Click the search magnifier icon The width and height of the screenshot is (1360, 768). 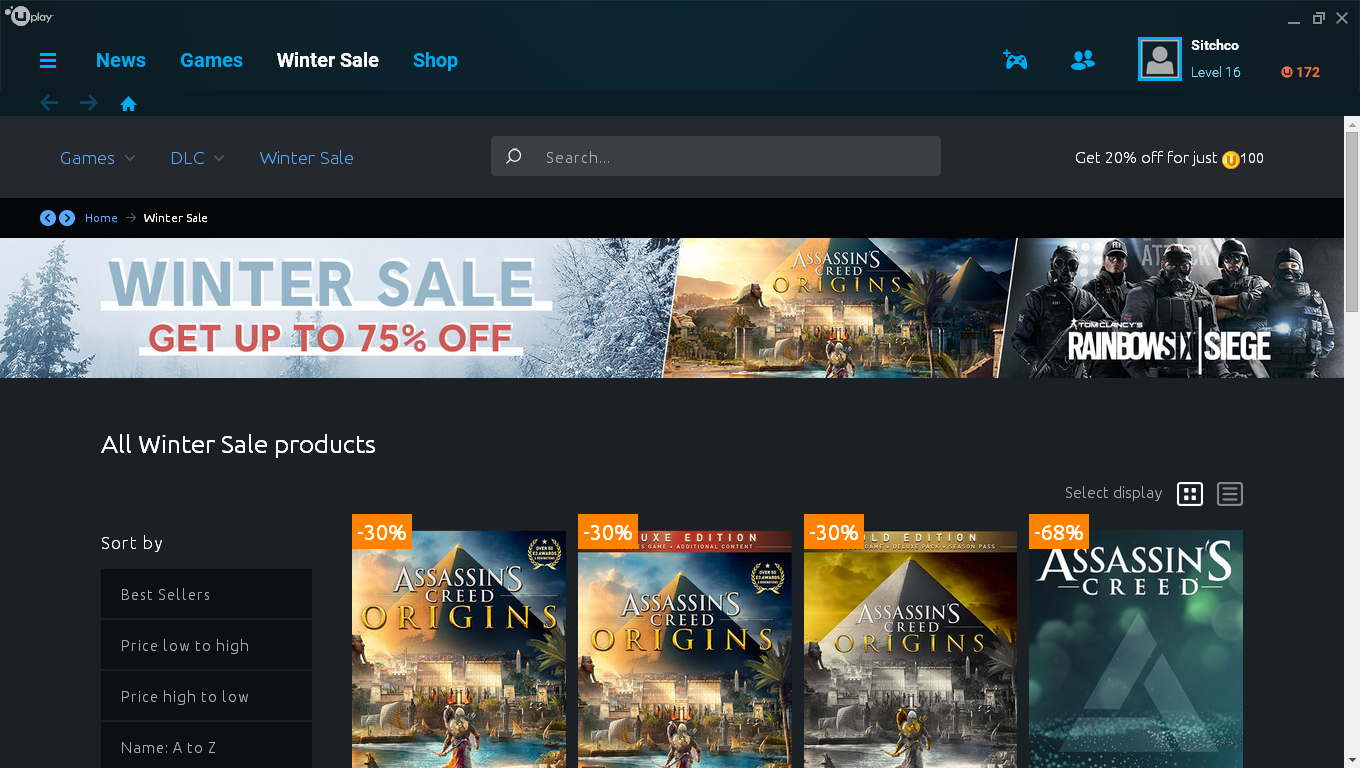pos(514,157)
